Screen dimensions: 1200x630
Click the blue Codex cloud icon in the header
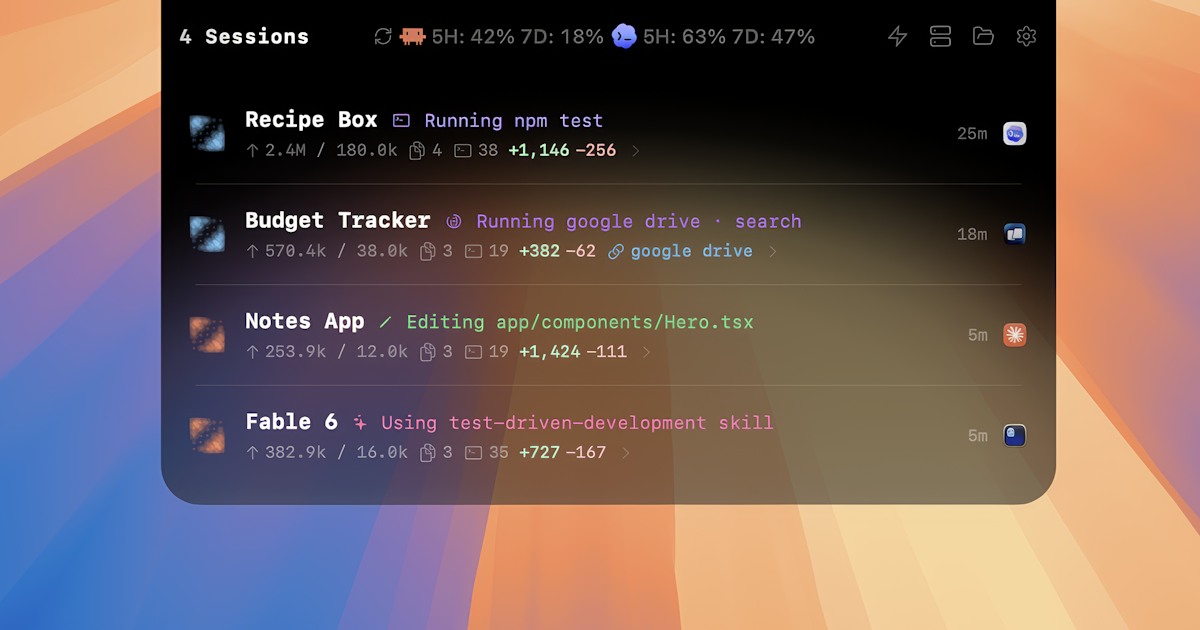click(x=624, y=37)
